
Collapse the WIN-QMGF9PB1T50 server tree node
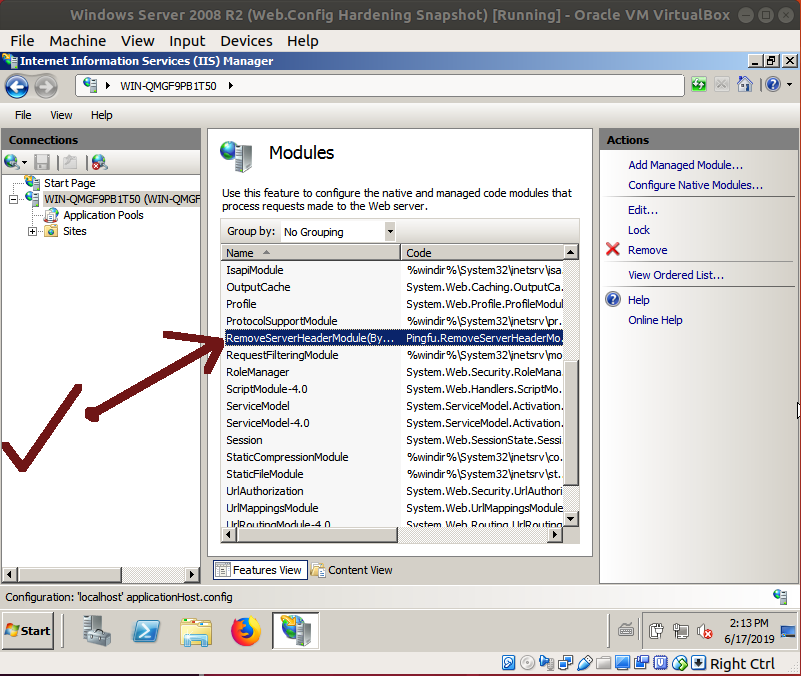[14, 199]
